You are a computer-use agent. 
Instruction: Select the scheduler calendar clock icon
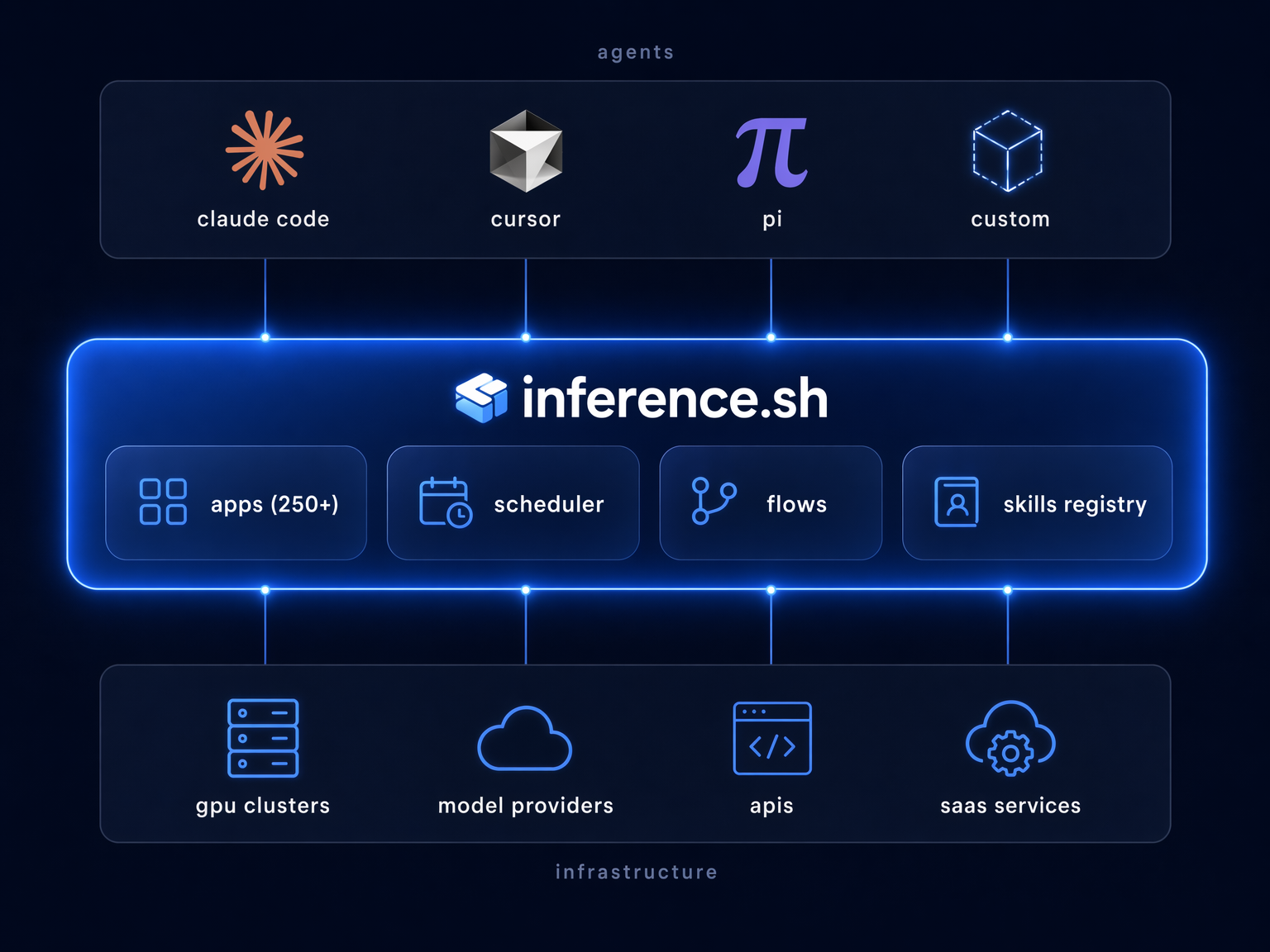(445, 502)
